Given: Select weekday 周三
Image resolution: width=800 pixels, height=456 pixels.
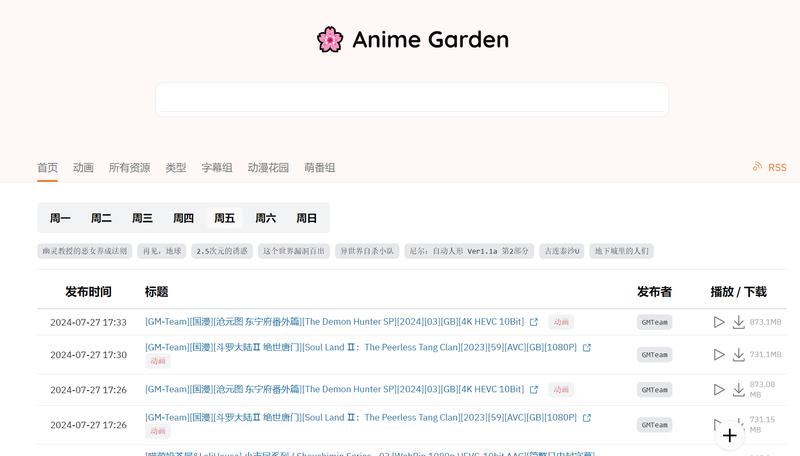Looking at the screenshot, I should [142, 218].
